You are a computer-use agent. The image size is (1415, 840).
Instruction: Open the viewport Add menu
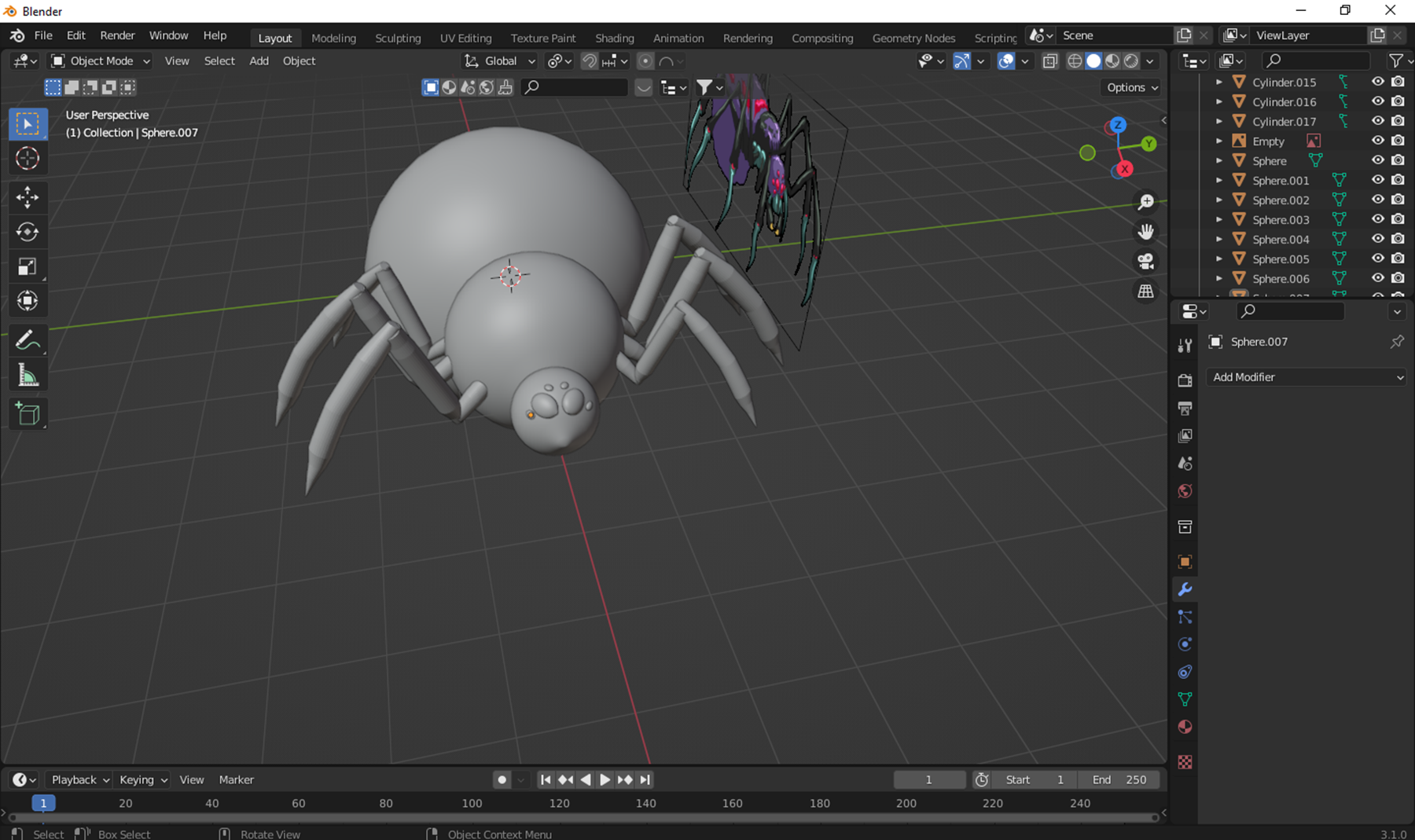(x=259, y=61)
